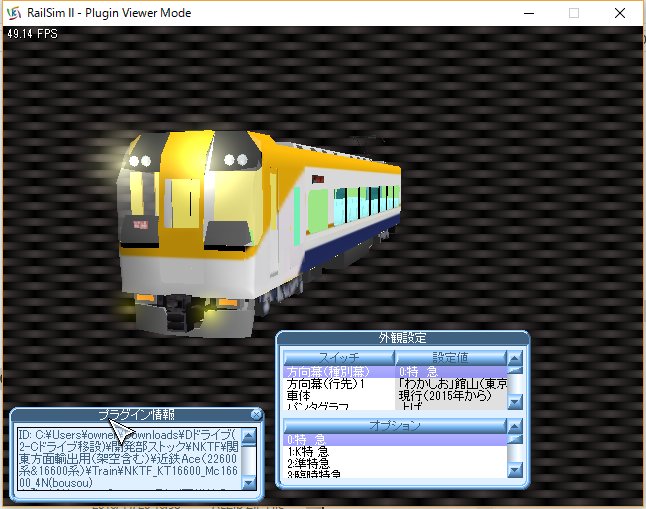Screen dimensions: 646x509
Task: Click the プラグイン情報 scroll-down arrow
Action: click(x=249, y=482)
